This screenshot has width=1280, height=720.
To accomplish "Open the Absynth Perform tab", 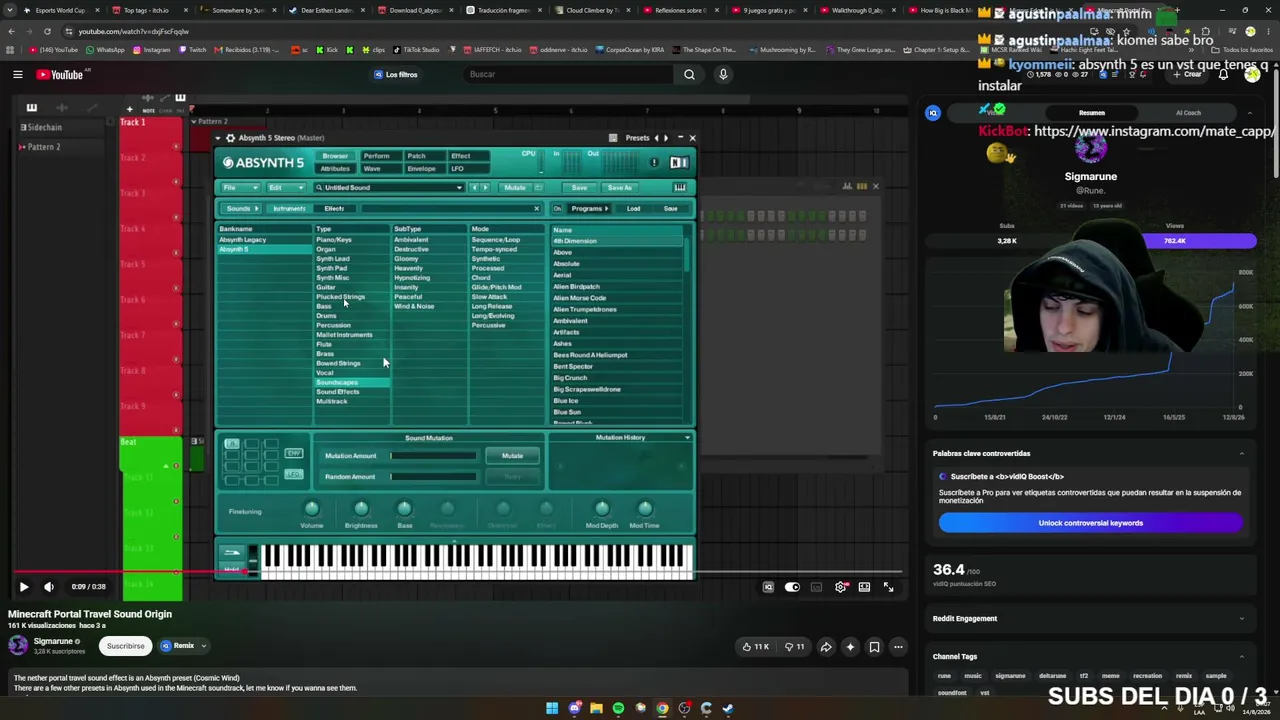I will click(x=376, y=156).
